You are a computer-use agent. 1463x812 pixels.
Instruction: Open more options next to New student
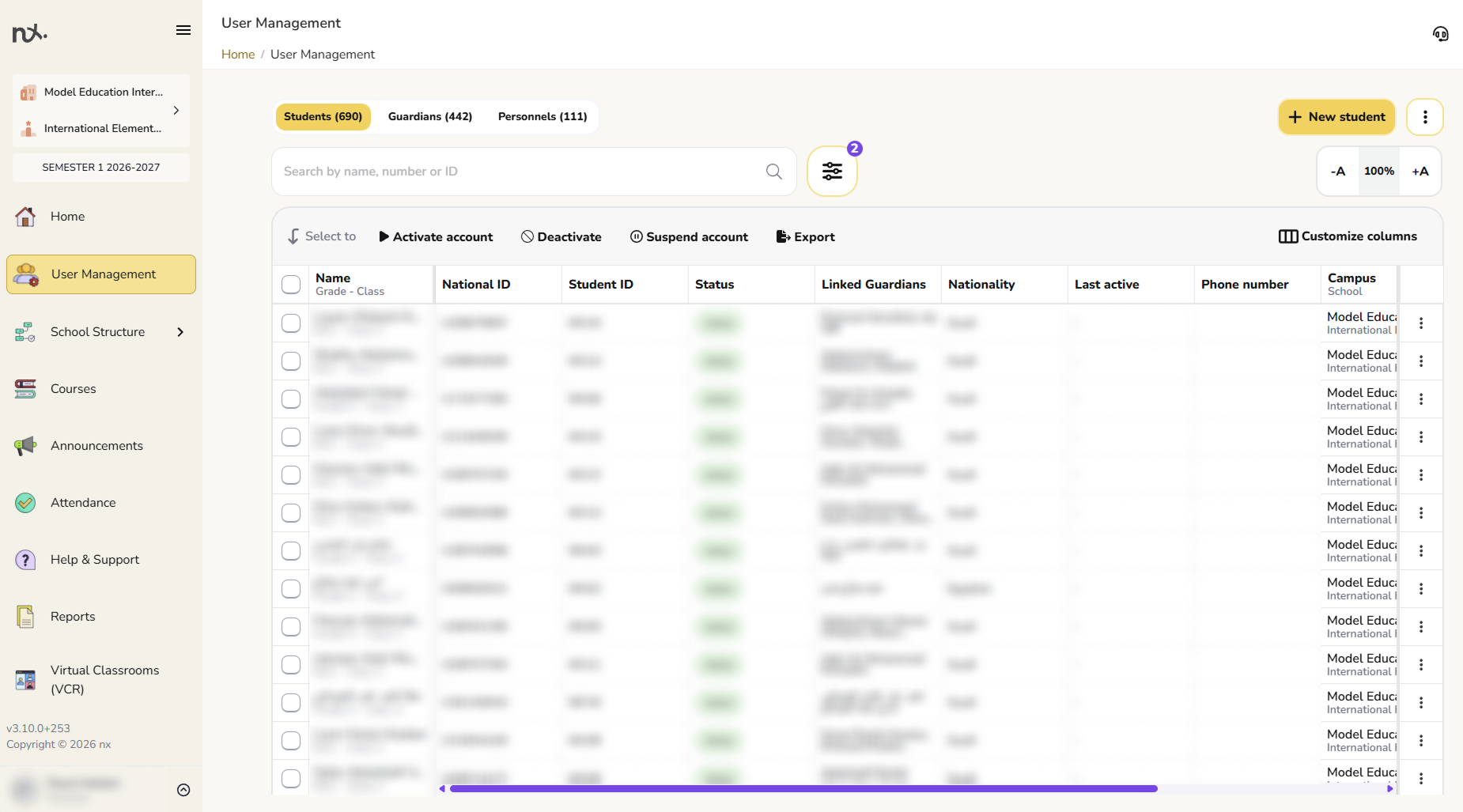[x=1425, y=117]
